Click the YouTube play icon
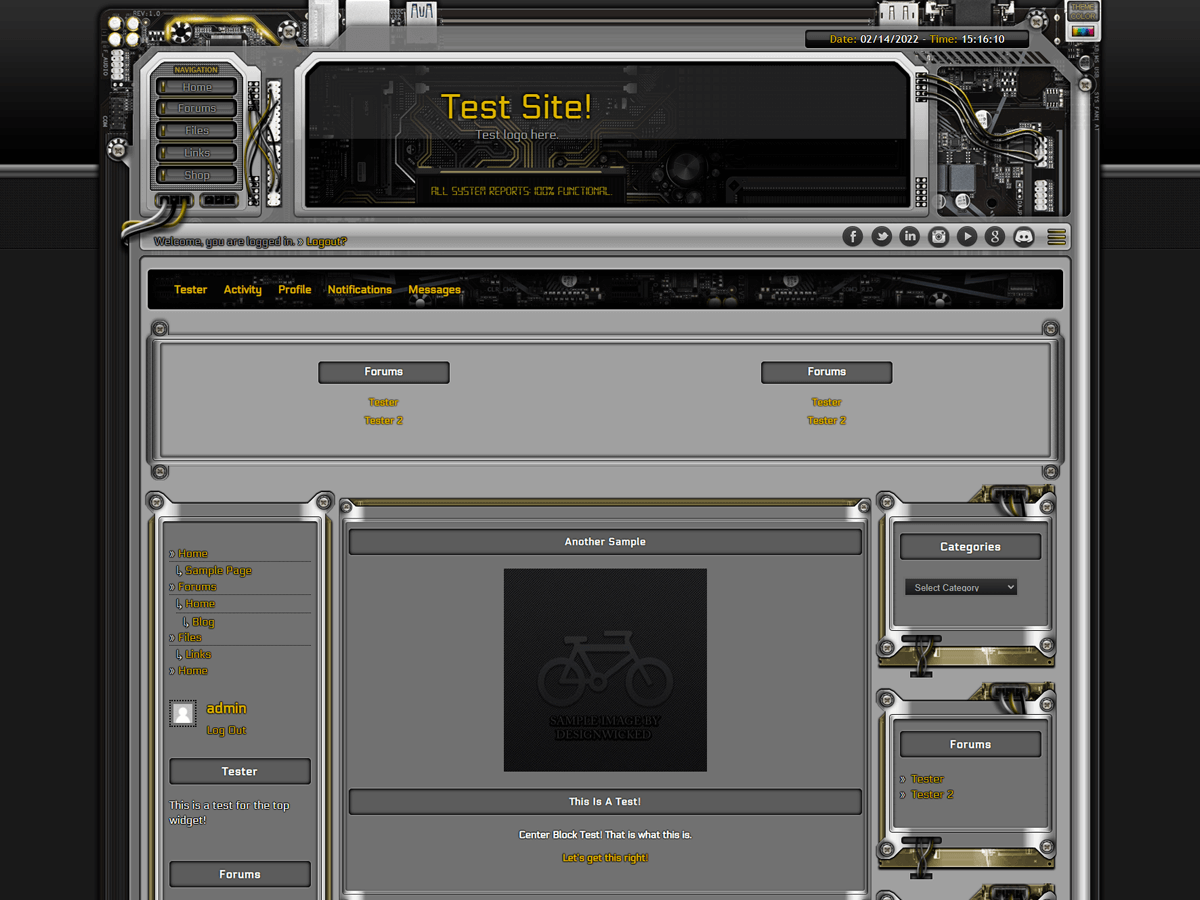 (966, 236)
